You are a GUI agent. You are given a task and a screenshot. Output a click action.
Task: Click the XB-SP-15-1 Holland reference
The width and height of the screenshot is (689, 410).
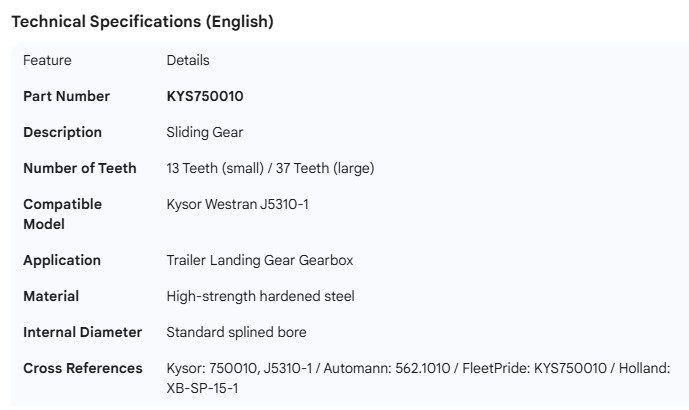pos(202,388)
